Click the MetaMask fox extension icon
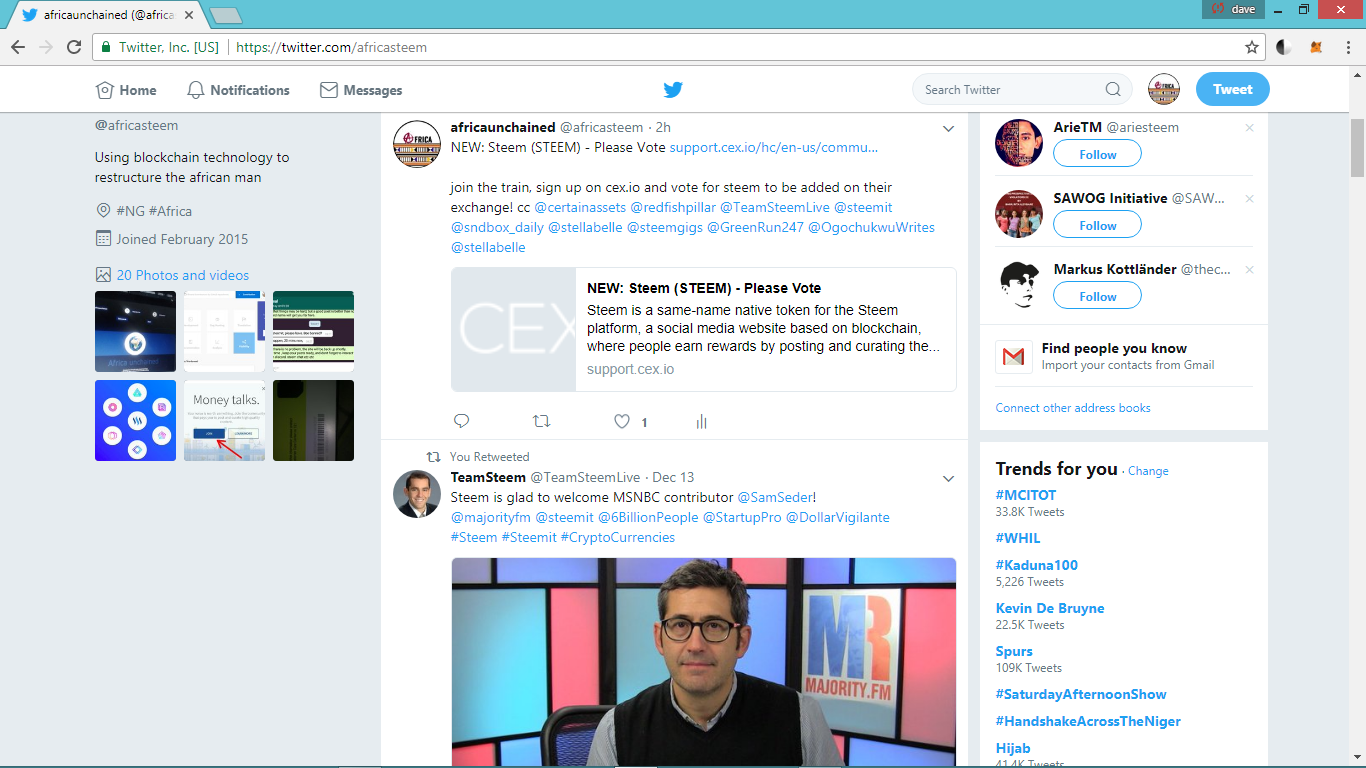Viewport: 1366px width, 768px height. [x=1317, y=47]
